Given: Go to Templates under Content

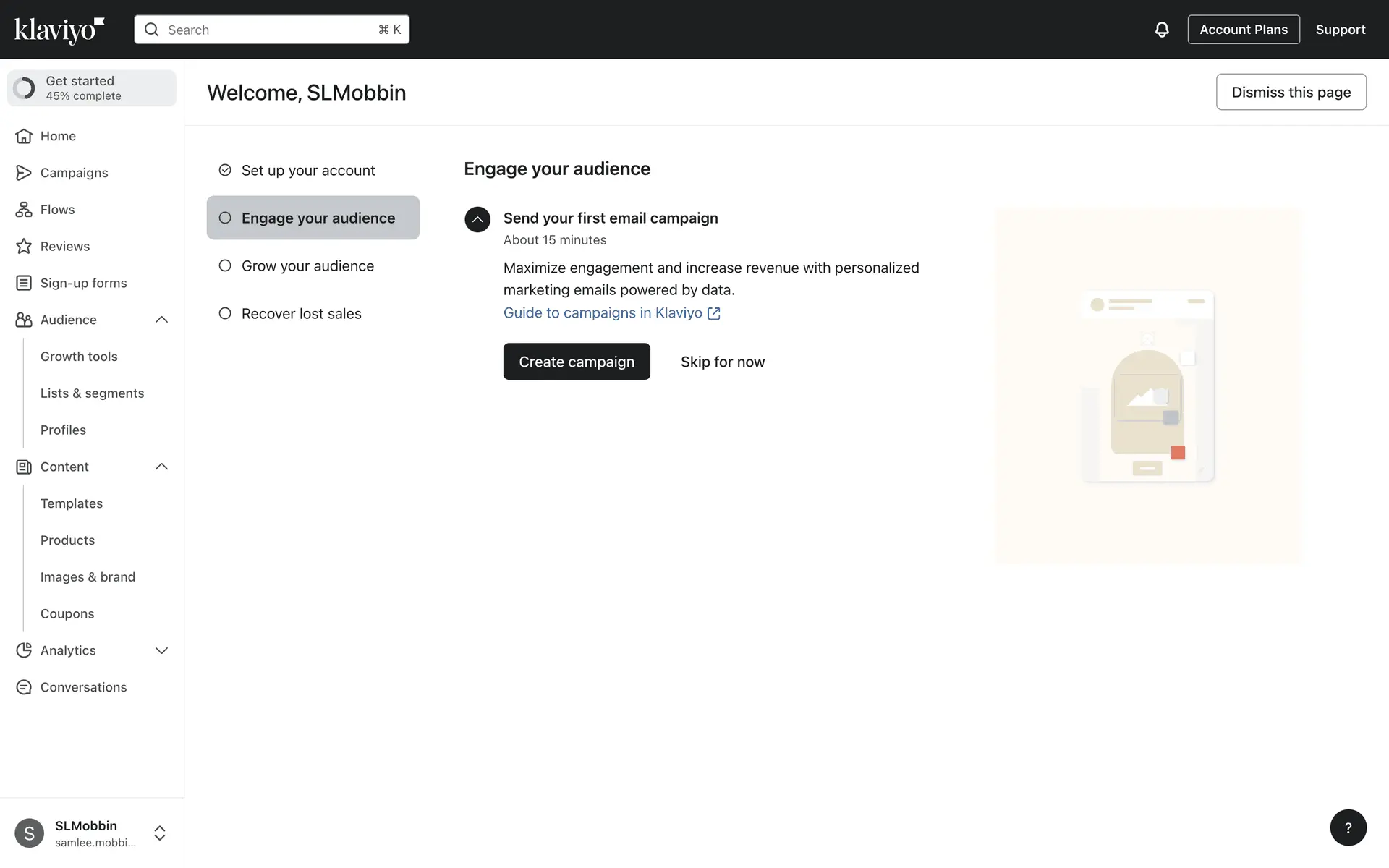Looking at the screenshot, I should coord(72,503).
